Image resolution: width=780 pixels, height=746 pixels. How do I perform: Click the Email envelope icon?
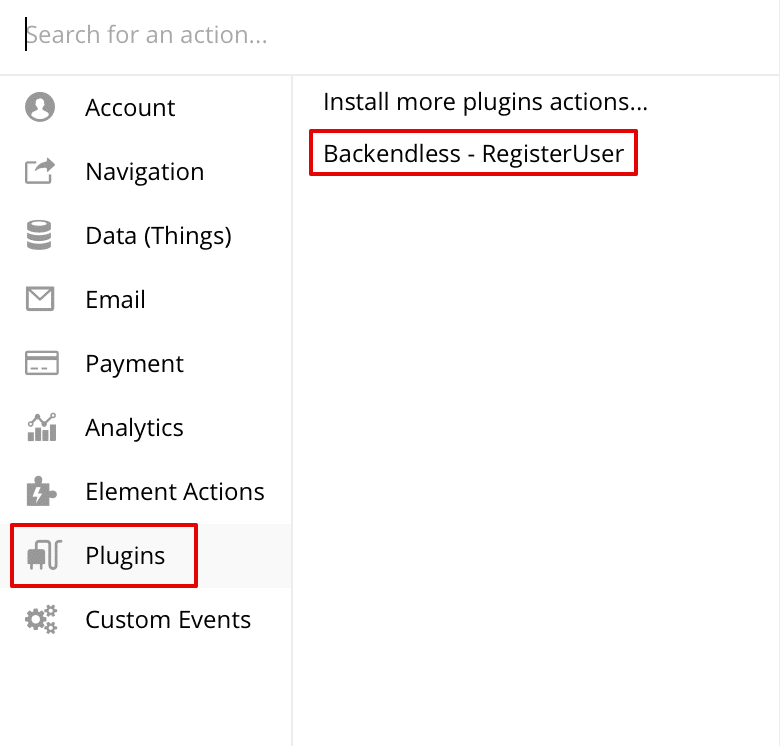pos(40,300)
